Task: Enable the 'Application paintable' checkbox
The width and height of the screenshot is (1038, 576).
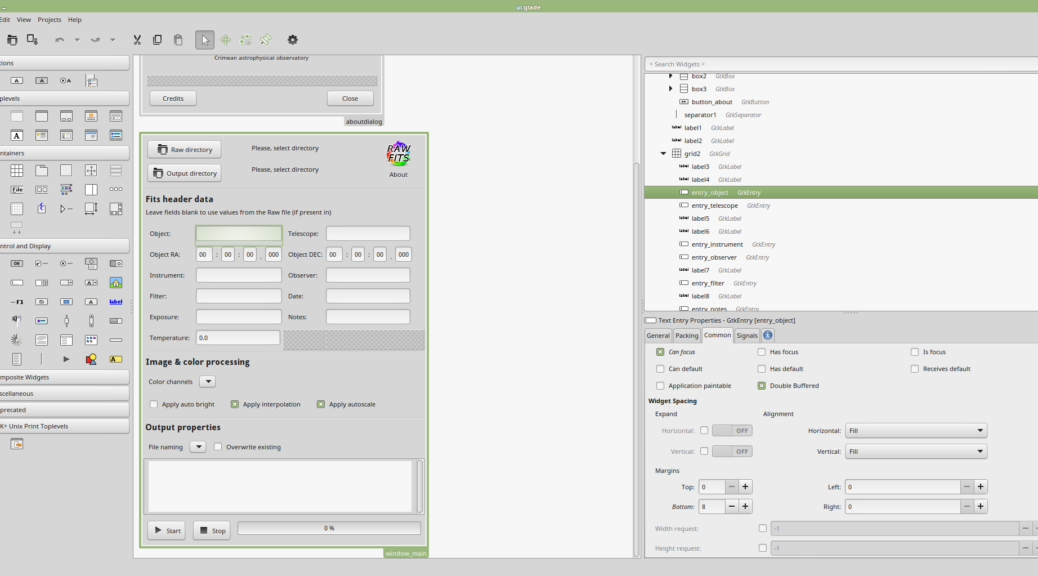Action: click(660, 385)
